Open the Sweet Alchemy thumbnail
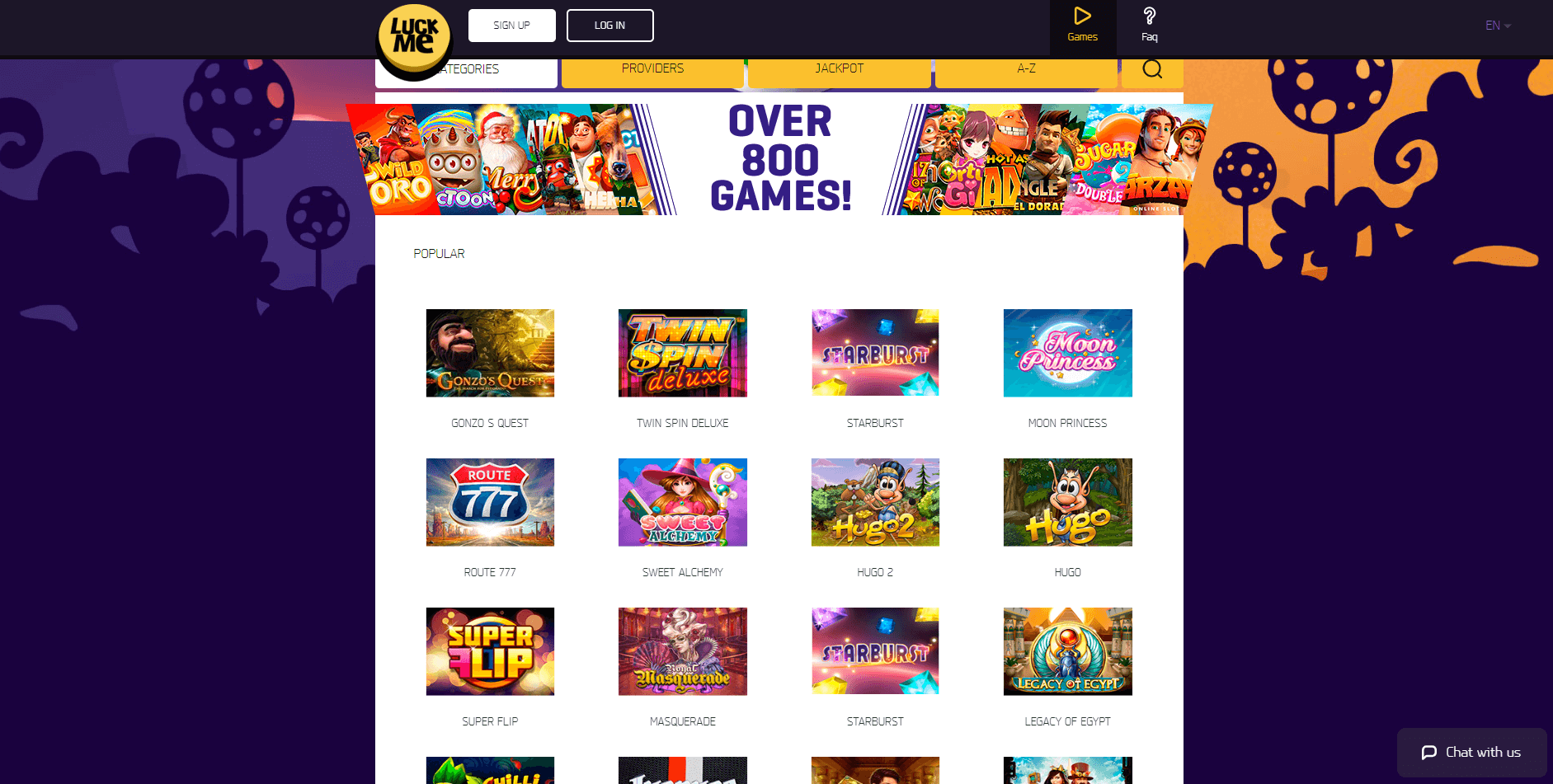Screen dimensions: 1553x784 pos(682,502)
